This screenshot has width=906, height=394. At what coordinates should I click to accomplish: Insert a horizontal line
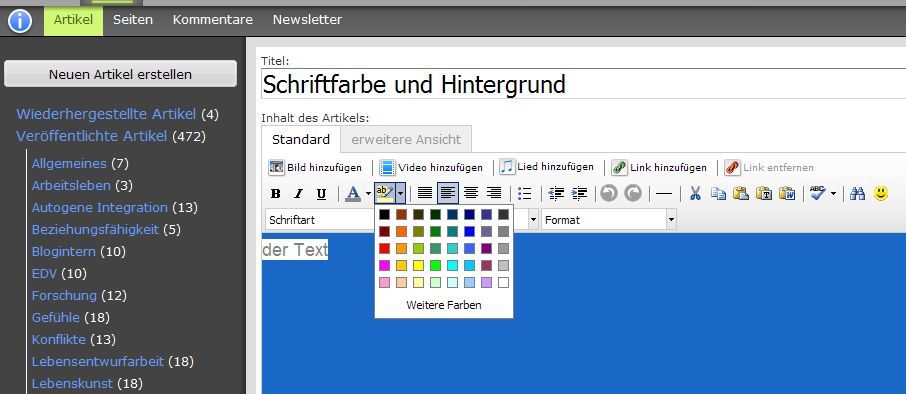point(664,194)
